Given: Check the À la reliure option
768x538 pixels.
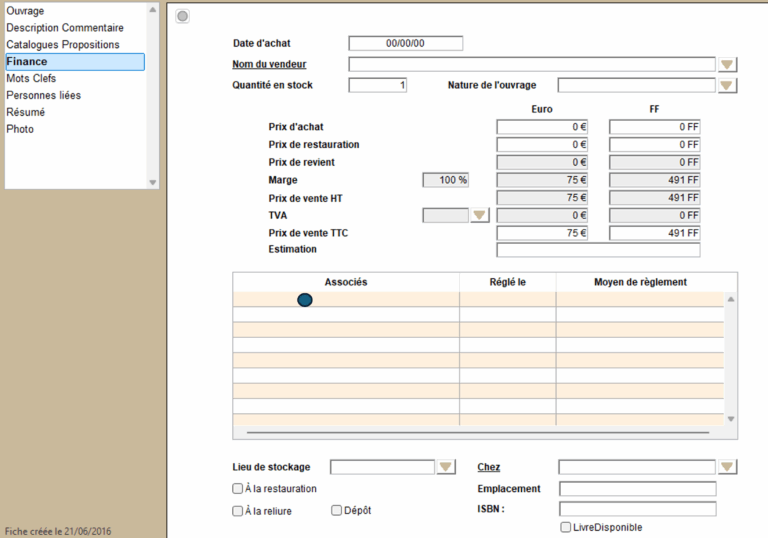Looking at the screenshot, I should click(x=238, y=511).
